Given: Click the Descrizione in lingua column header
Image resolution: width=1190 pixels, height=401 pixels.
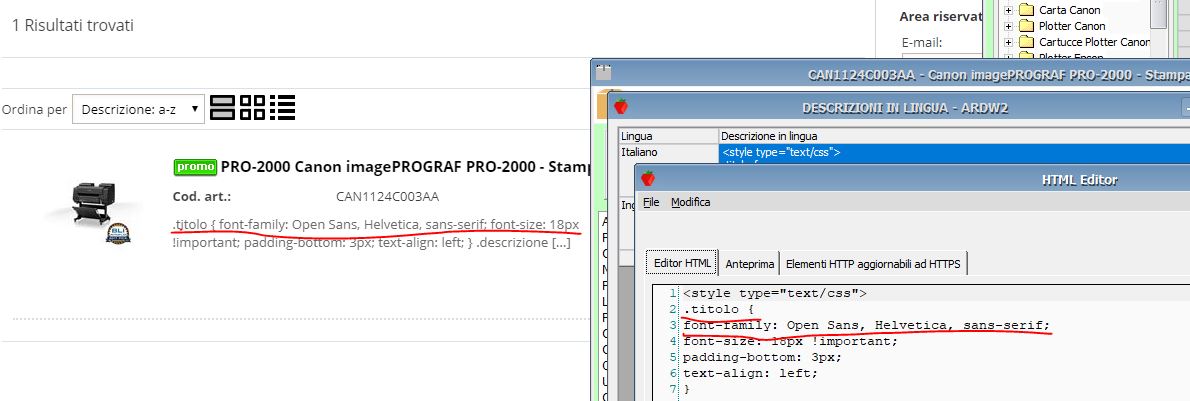Looking at the screenshot, I should tap(954, 136).
